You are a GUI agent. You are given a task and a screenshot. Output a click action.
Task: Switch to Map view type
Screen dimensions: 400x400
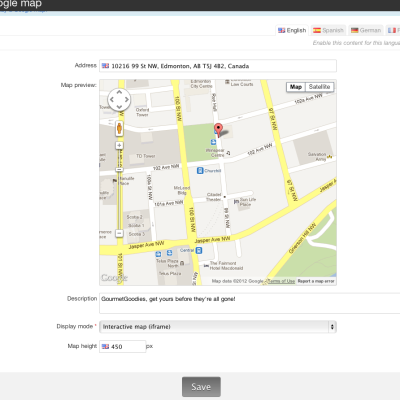pos(296,87)
